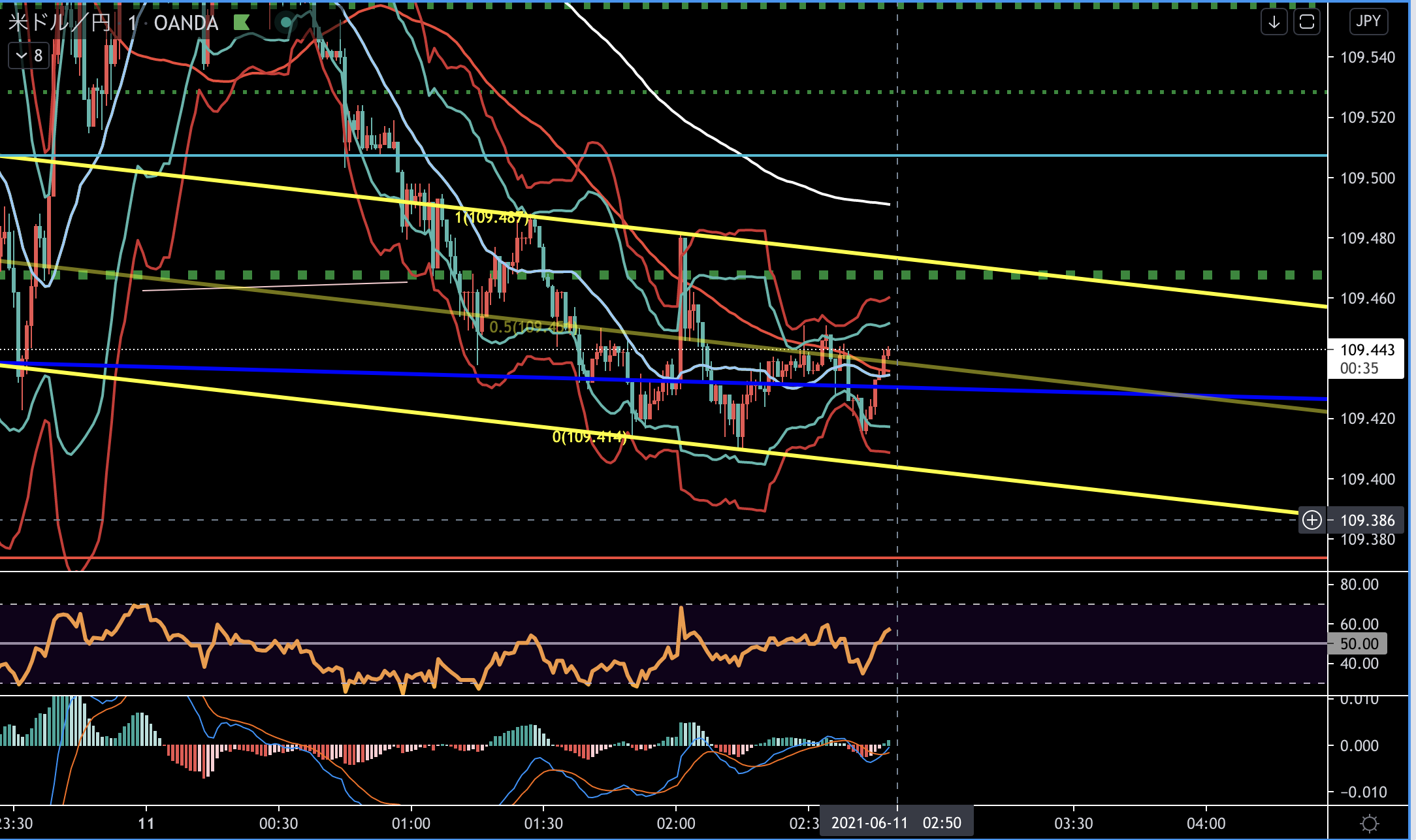This screenshot has height=840, width=1416.
Task: Expand the collapsed indicator legend showing 8
Action: (x=29, y=56)
